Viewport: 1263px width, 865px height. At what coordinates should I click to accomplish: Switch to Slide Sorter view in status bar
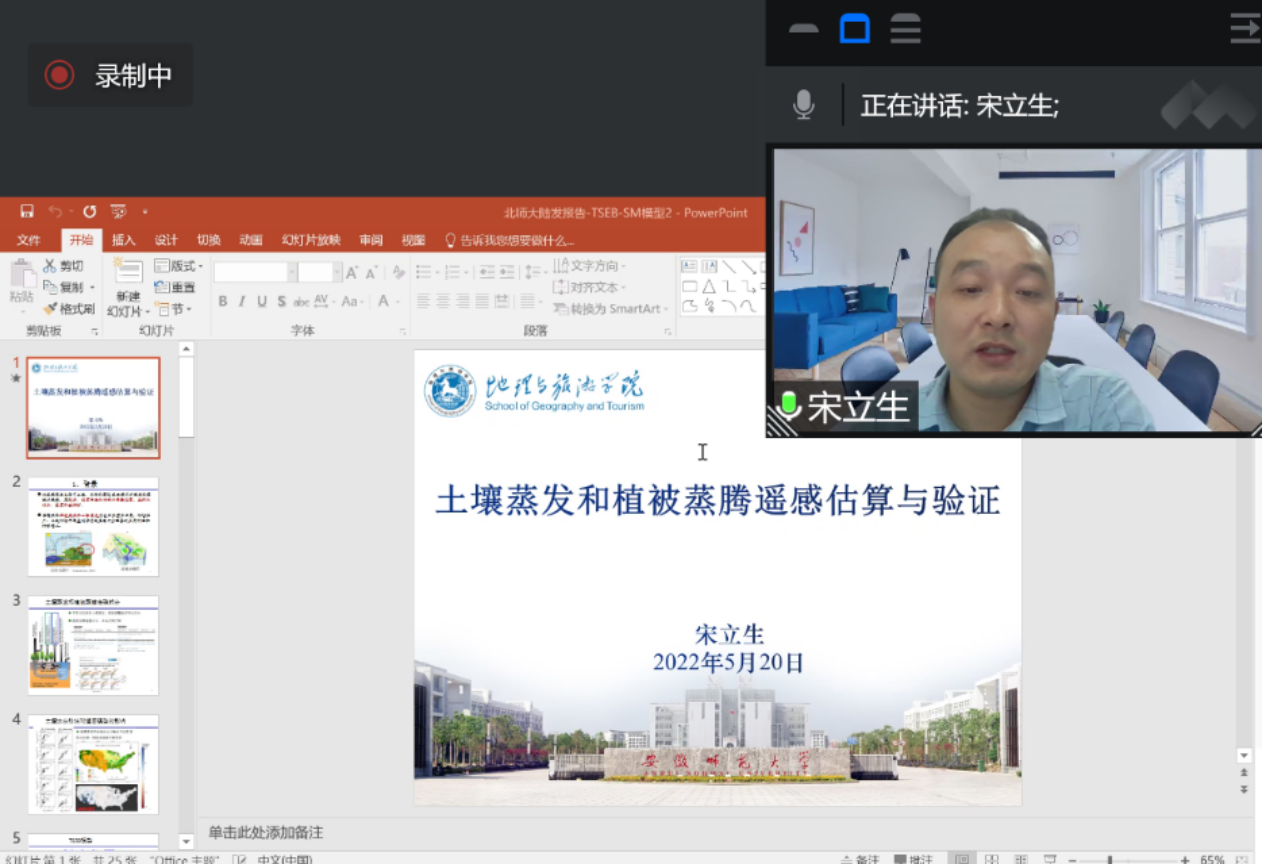[x=990, y=858]
